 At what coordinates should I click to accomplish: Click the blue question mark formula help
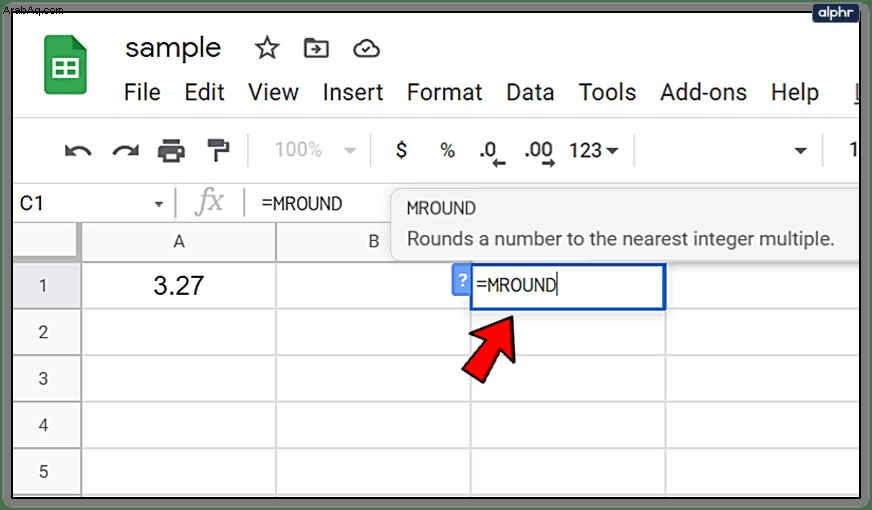point(461,280)
